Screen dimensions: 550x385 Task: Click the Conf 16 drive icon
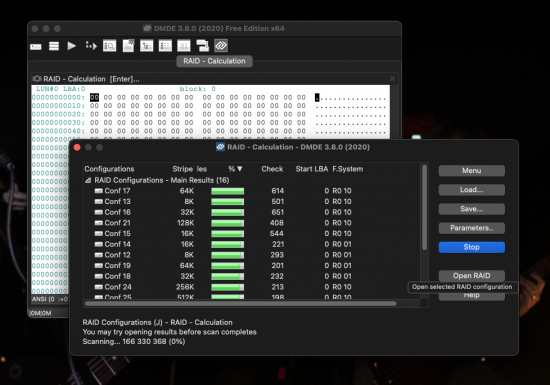point(99,212)
